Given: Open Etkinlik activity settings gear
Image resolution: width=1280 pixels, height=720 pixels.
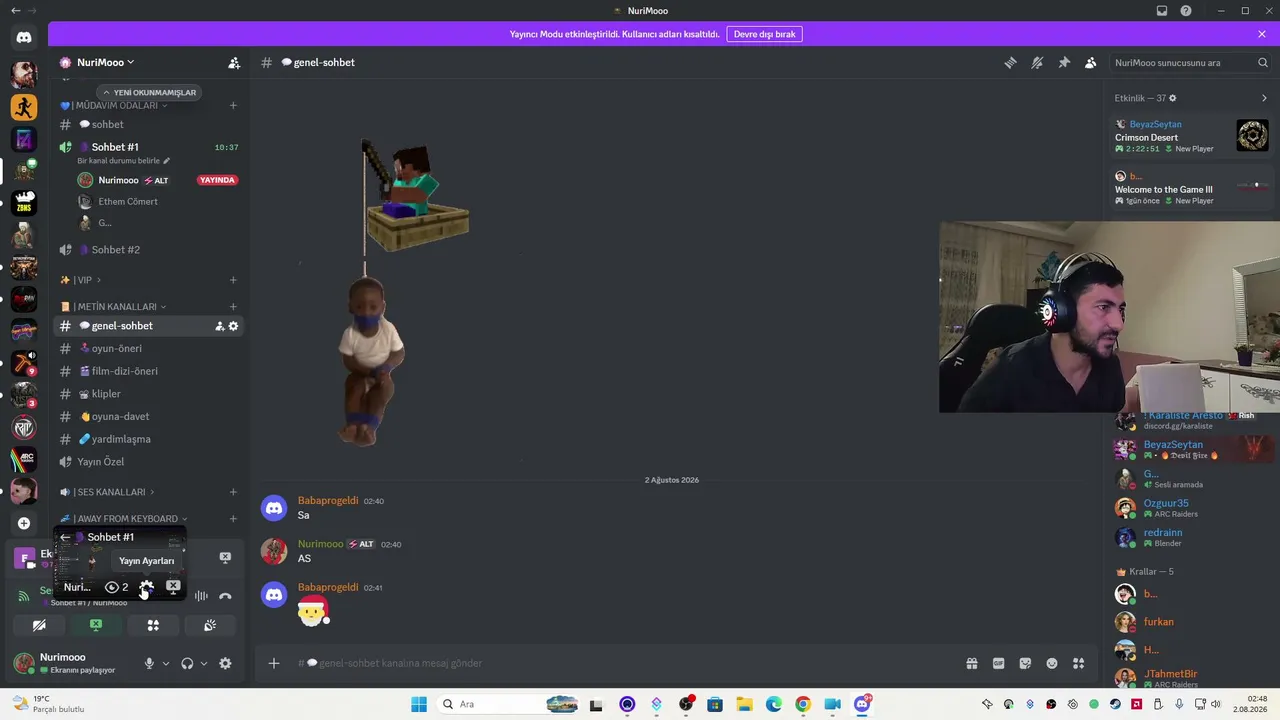Looking at the screenshot, I should click(x=1173, y=98).
